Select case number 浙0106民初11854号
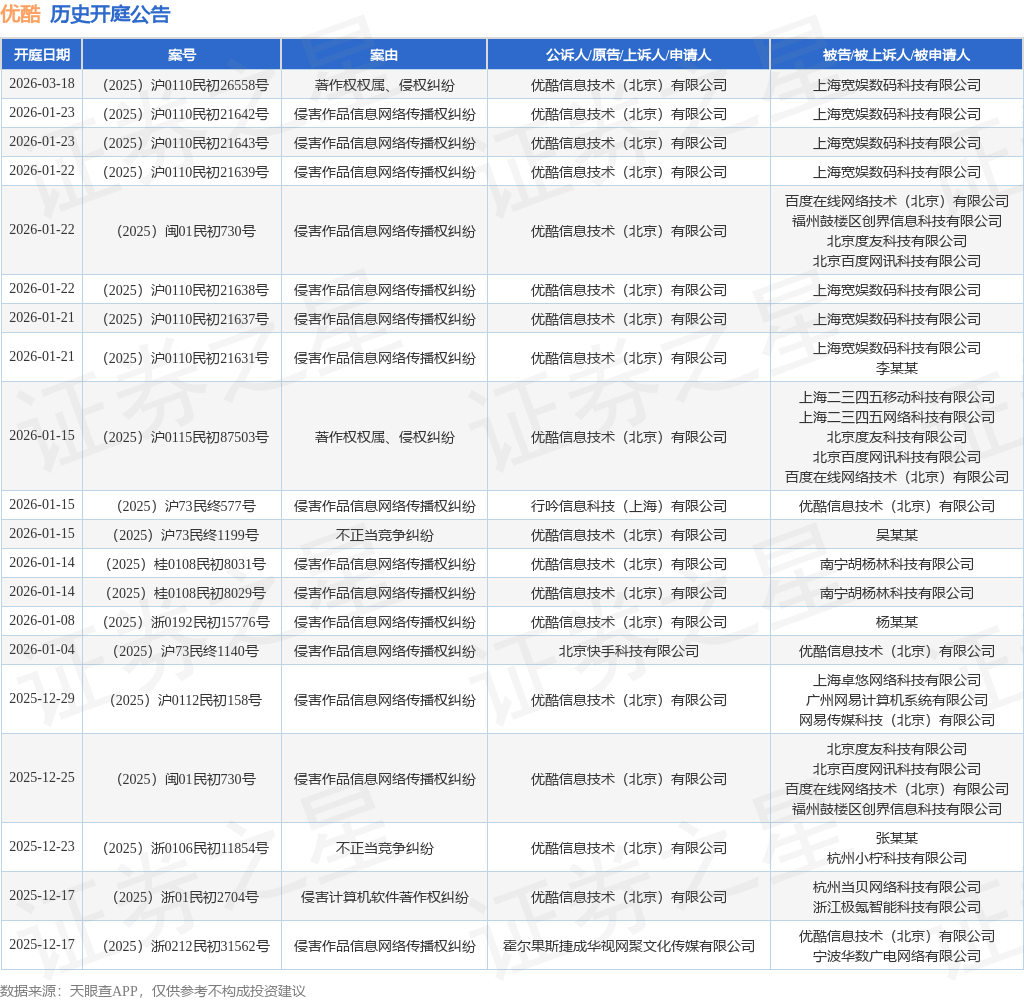This screenshot has width=1024, height=1000. click(x=185, y=848)
